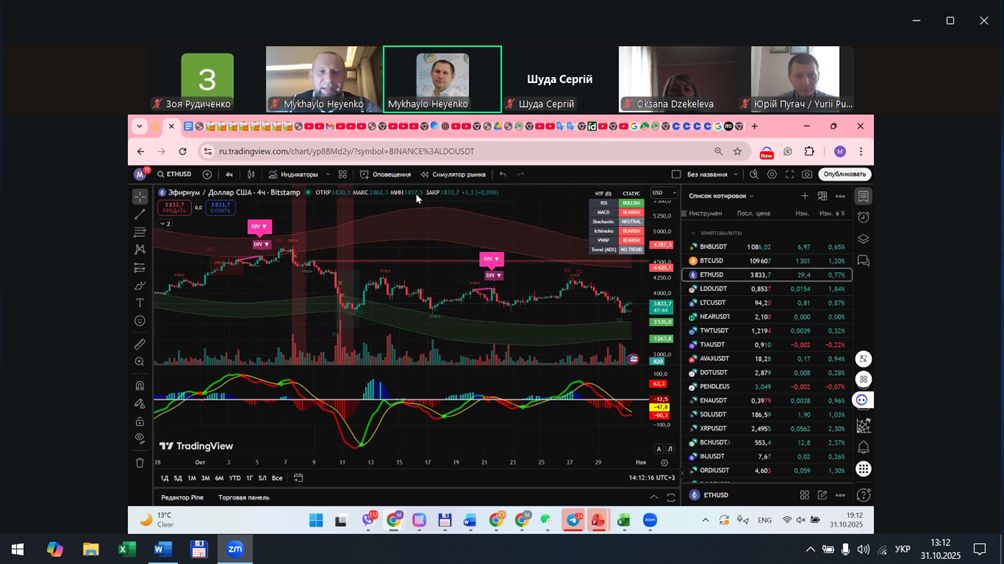
Task: Select the Trend Line drawing tool
Action: click(x=140, y=214)
